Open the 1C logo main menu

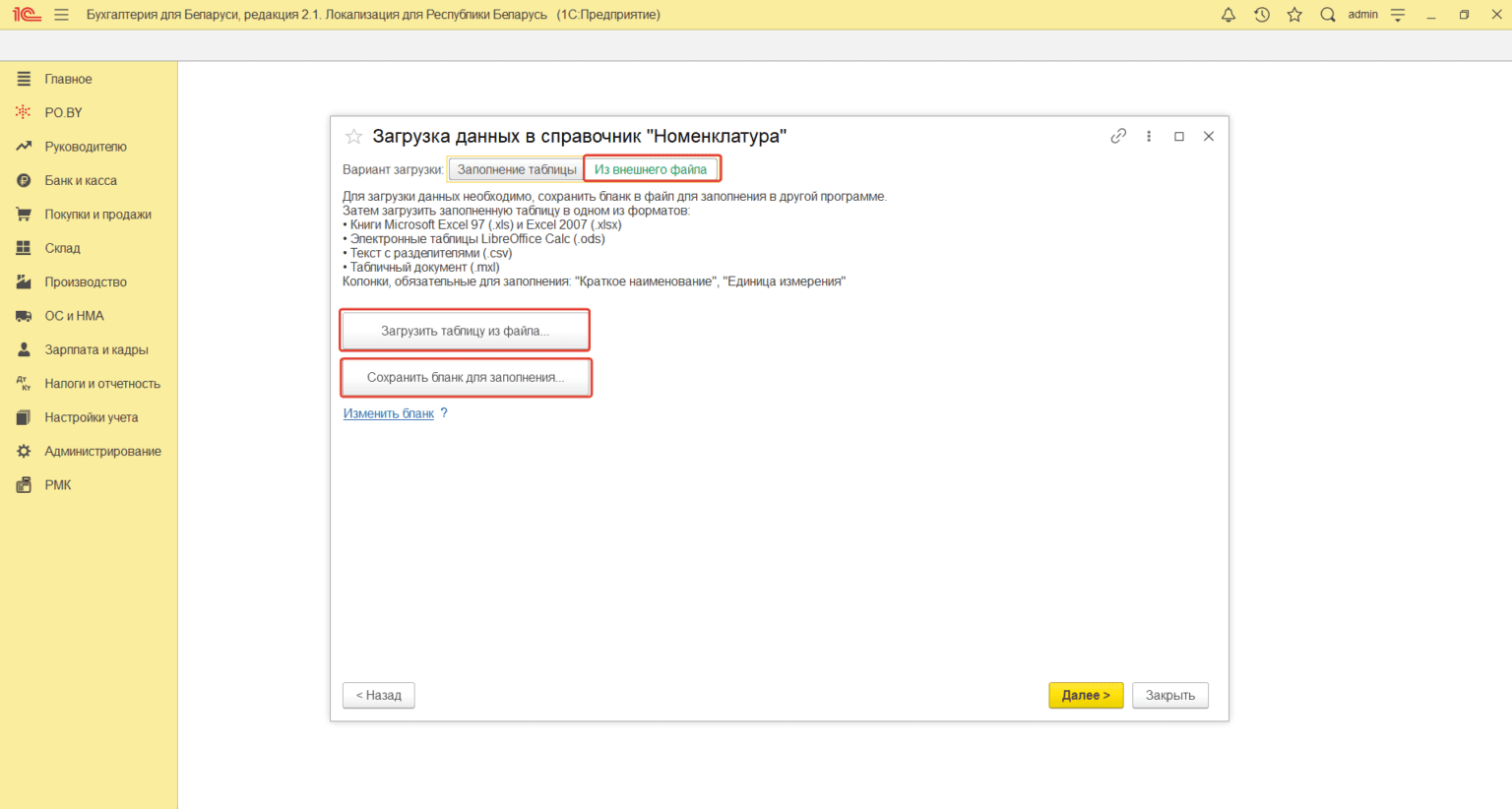[x=27, y=15]
